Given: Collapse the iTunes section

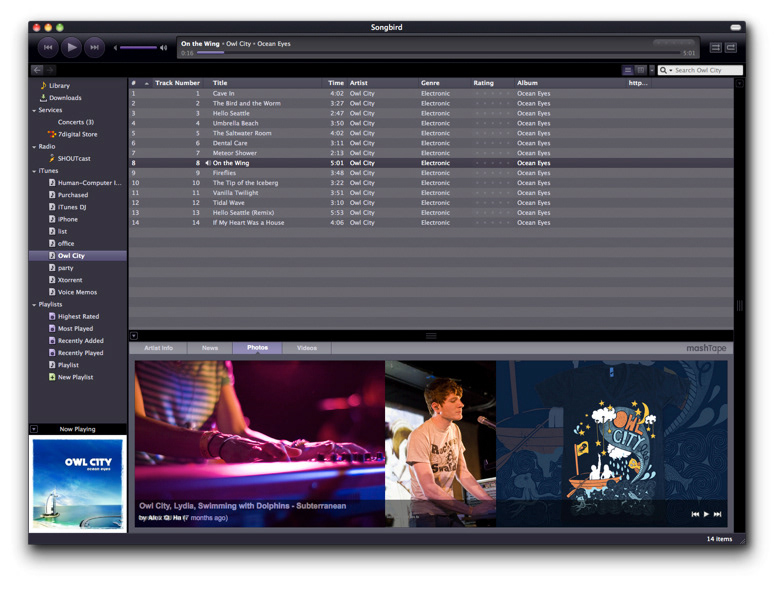Looking at the screenshot, I should pos(34,171).
